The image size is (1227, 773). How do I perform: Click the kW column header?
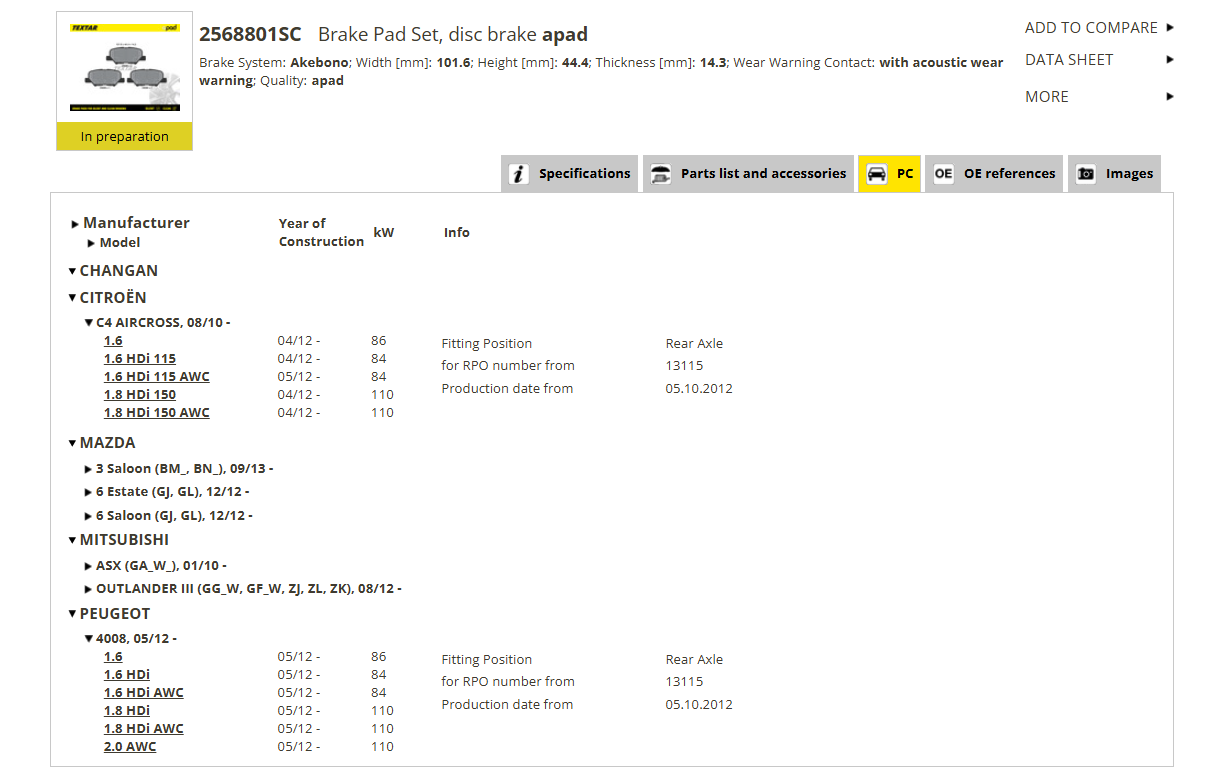click(384, 233)
